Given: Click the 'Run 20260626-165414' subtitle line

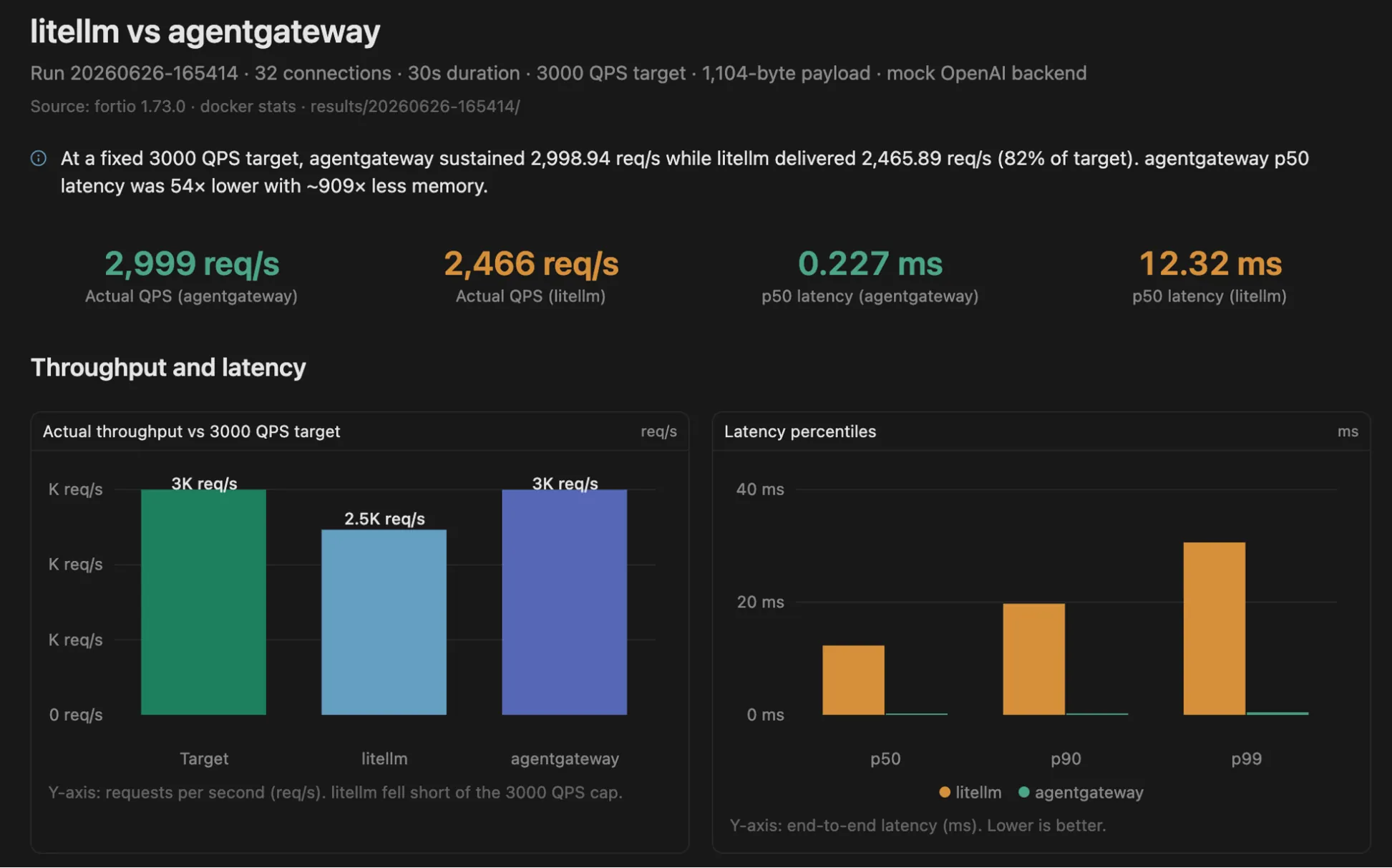Looking at the screenshot, I should [558, 73].
